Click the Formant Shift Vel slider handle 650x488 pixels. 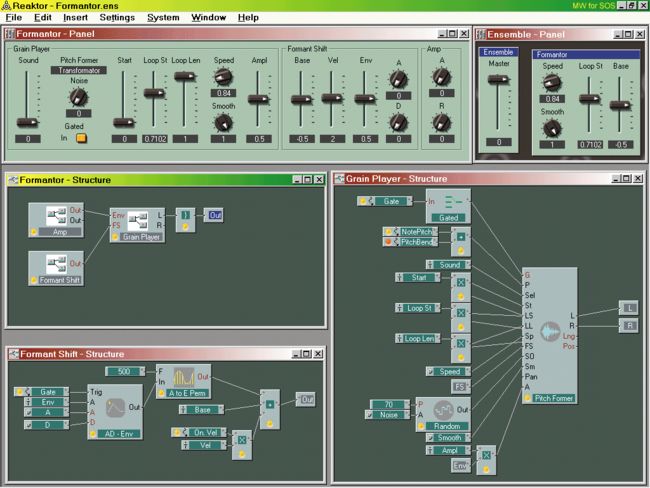click(332, 98)
